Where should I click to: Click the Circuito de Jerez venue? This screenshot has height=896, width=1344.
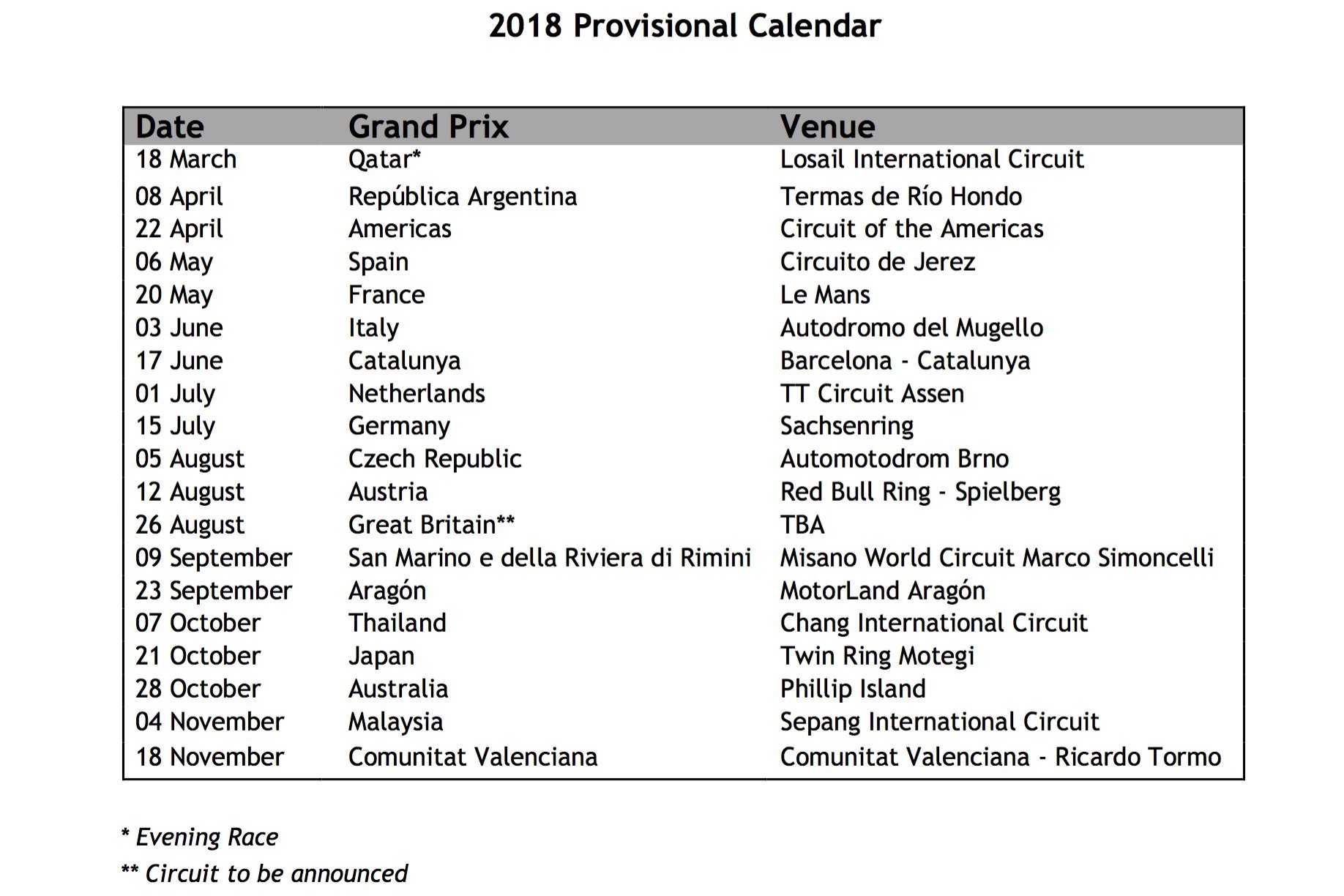pyautogui.click(x=877, y=262)
